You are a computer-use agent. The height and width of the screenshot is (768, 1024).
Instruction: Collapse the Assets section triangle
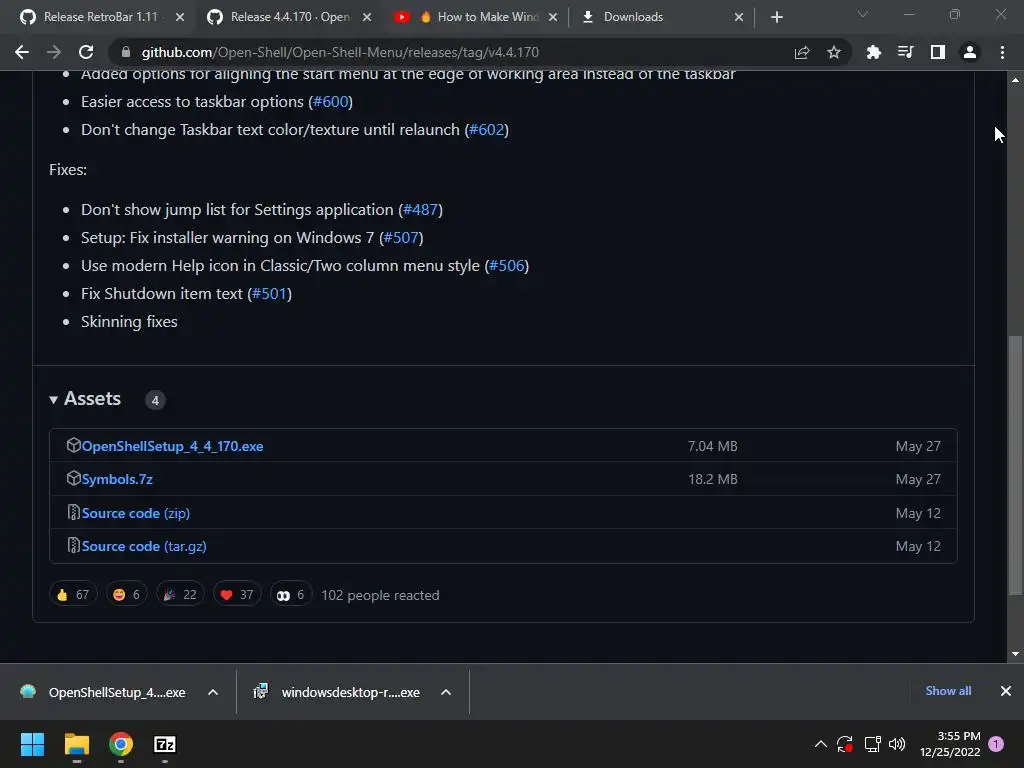[54, 400]
